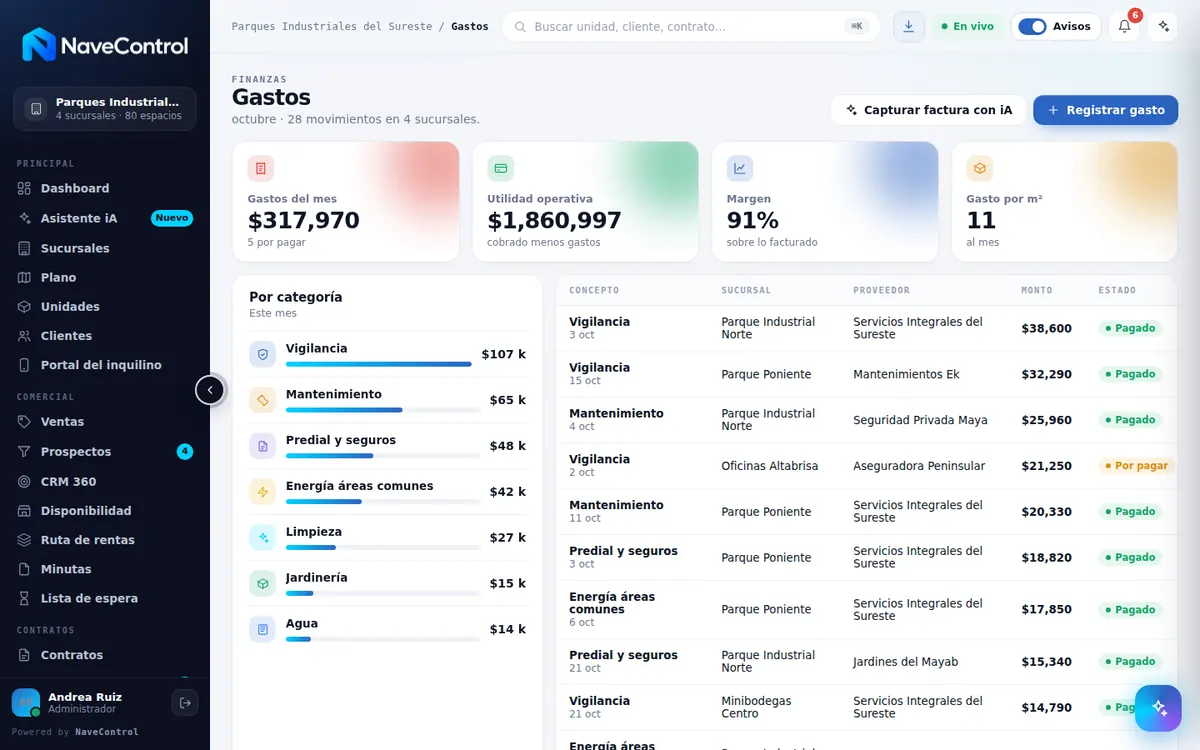This screenshot has height=750, width=1200.
Task: Select the $38,600 amount cell
Action: click(x=1046, y=328)
